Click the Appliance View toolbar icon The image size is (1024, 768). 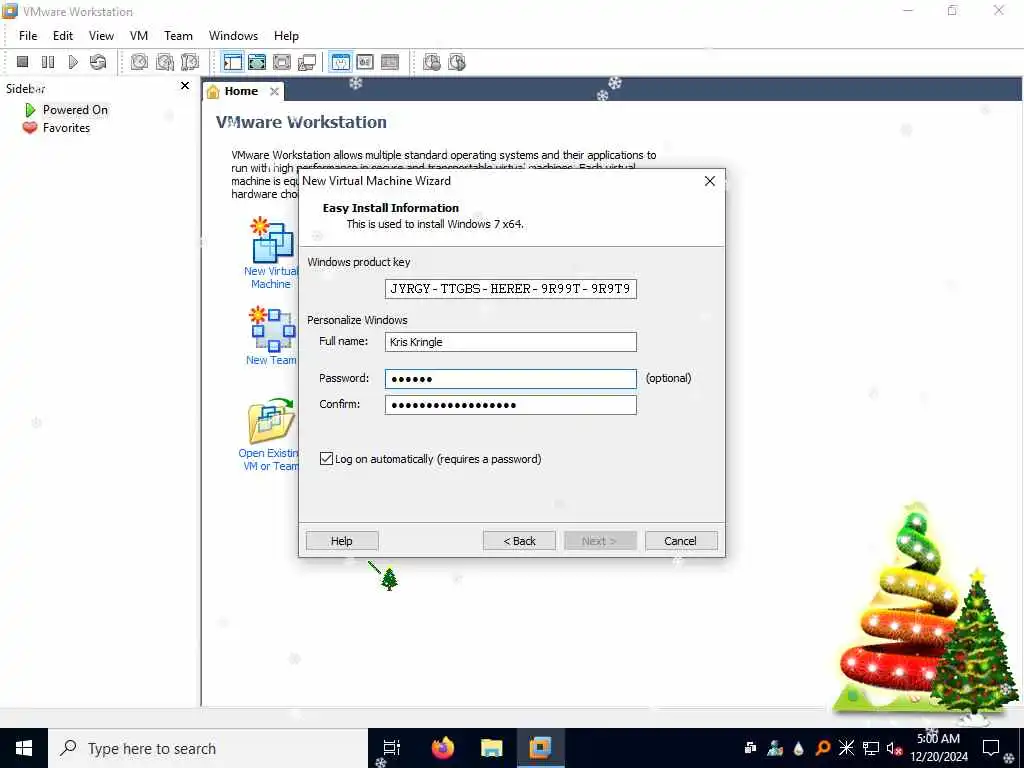(x=365, y=62)
